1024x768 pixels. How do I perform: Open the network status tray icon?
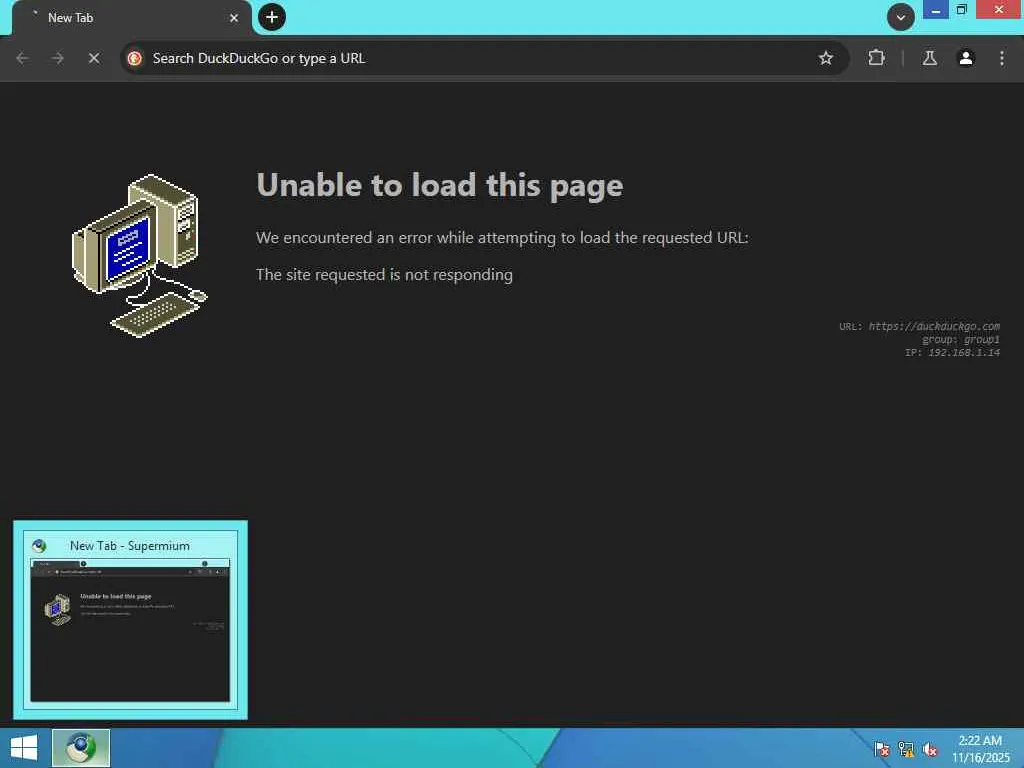[906, 749]
